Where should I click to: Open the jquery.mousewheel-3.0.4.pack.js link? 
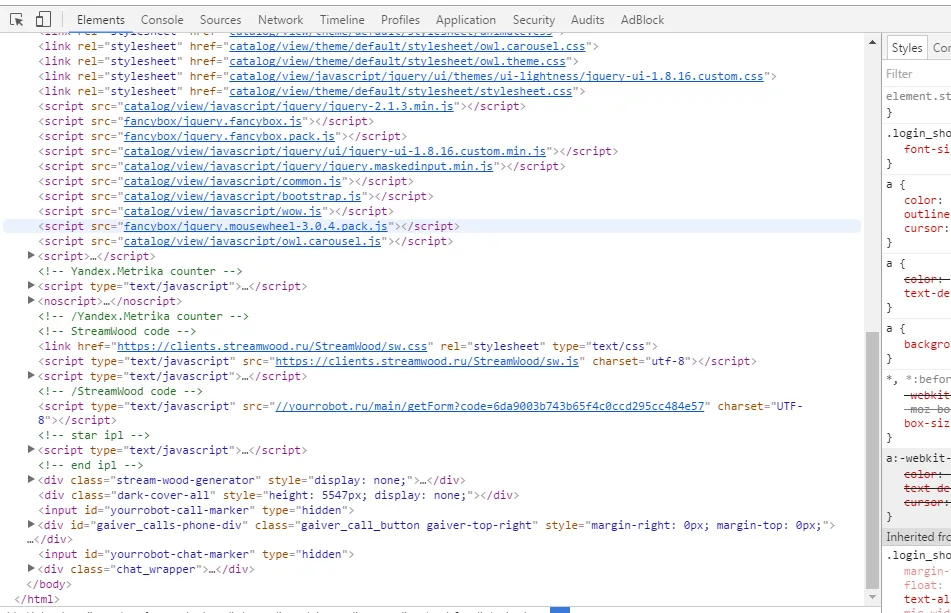(x=256, y=226)
